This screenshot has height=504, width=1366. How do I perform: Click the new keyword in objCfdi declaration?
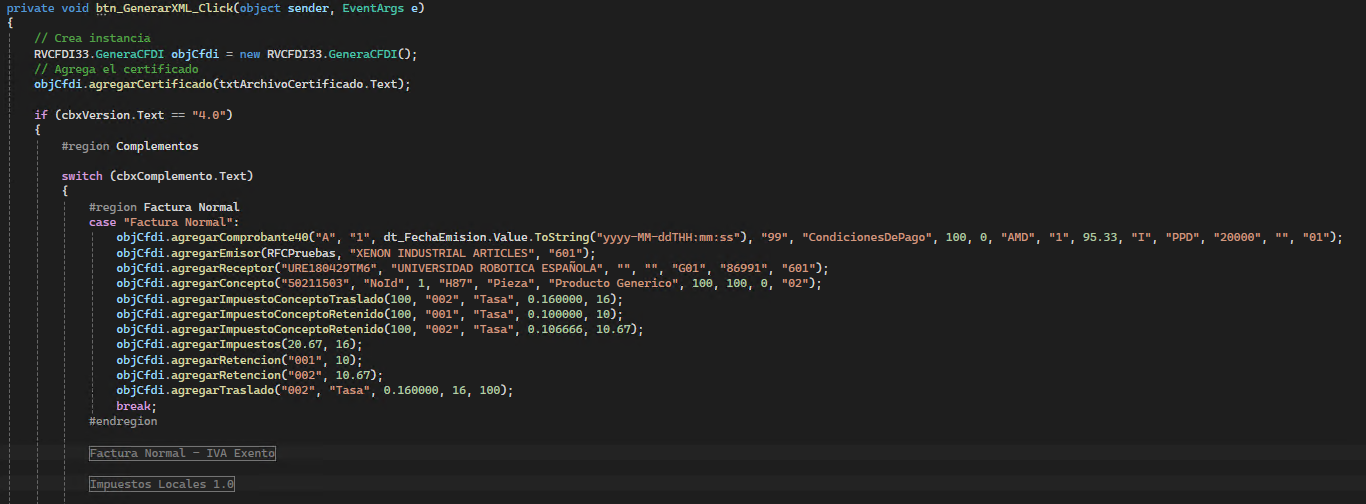[x=250, y=54]
